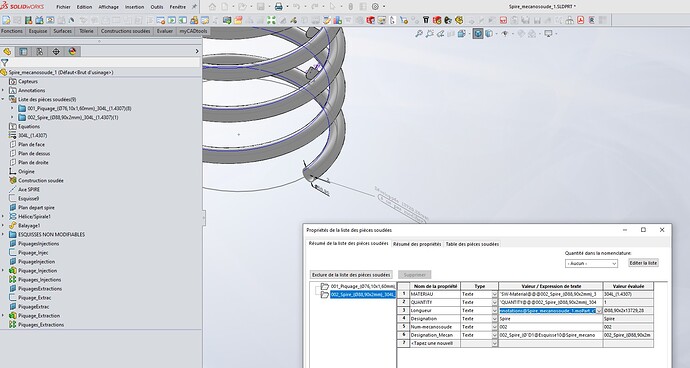Switch to the Esquisse ribbon tab
The image size is (690, 368).
pyautogui.click(x=38, y=31)
